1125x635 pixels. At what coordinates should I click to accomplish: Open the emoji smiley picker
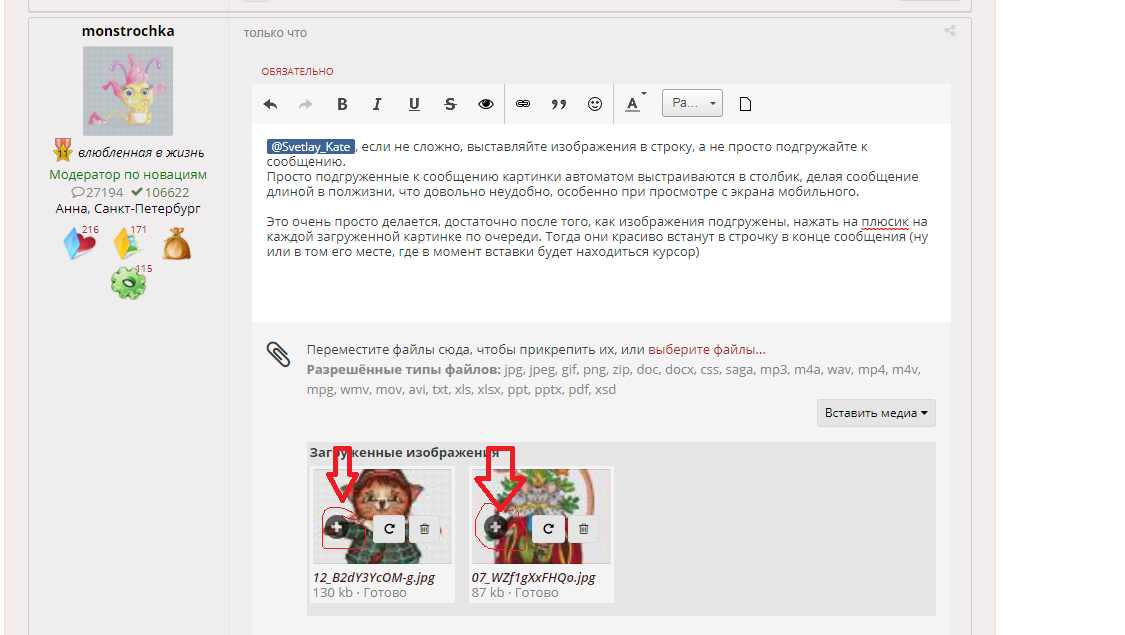click(x=595, y=104)
